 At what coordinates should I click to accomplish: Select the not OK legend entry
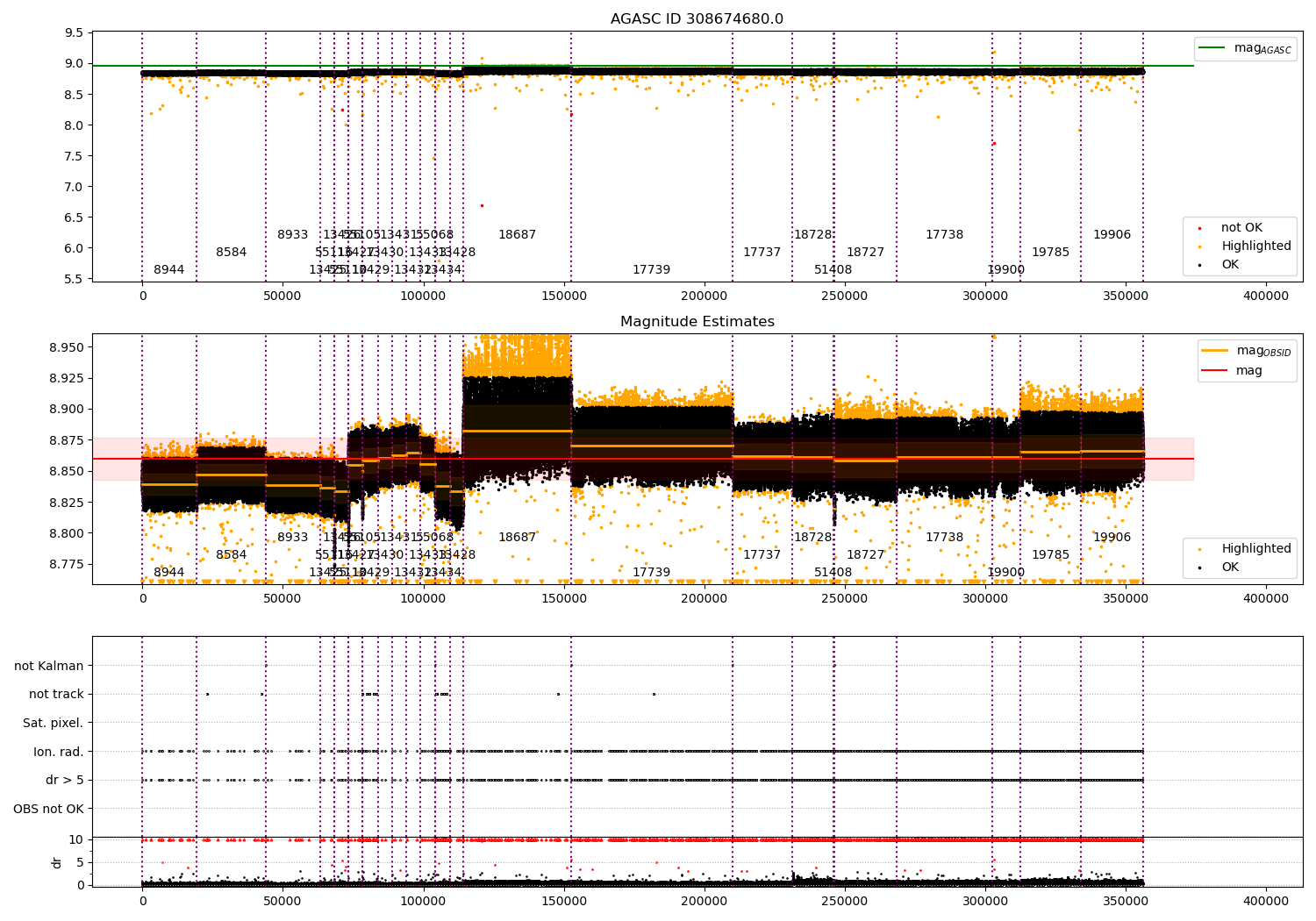coord(1241,228)
